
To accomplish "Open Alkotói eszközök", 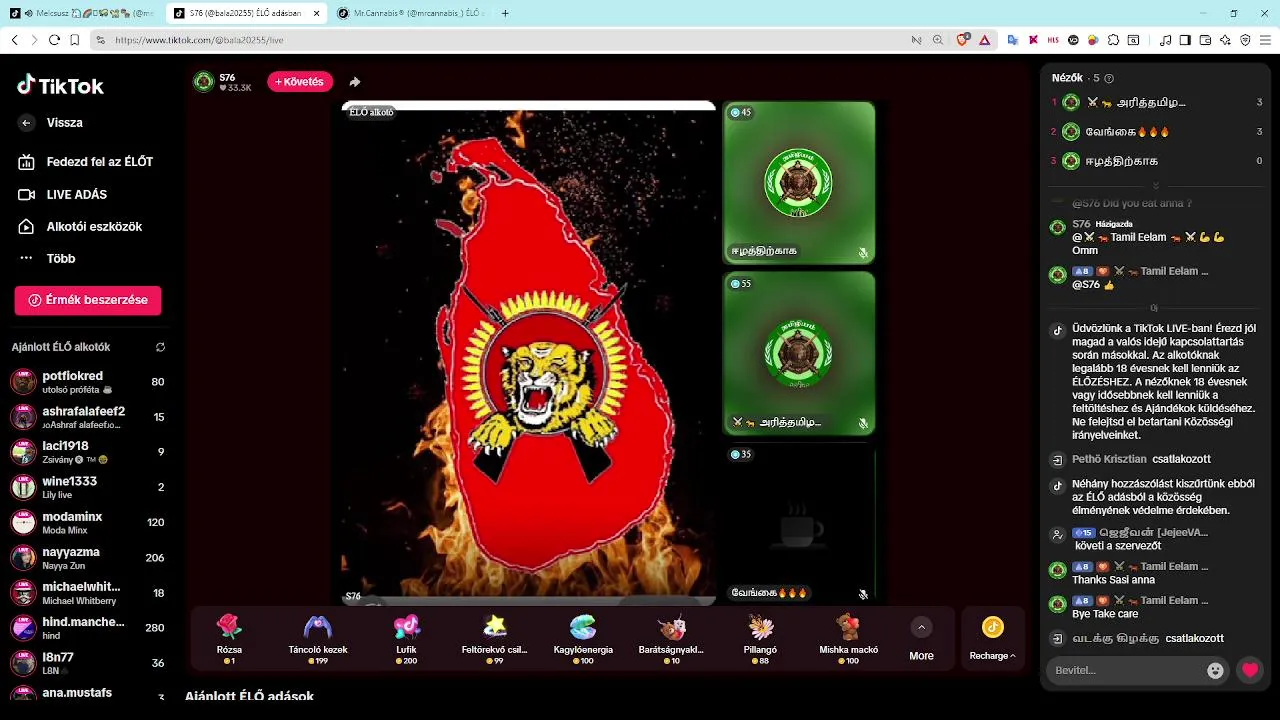I will coord(80,226).
